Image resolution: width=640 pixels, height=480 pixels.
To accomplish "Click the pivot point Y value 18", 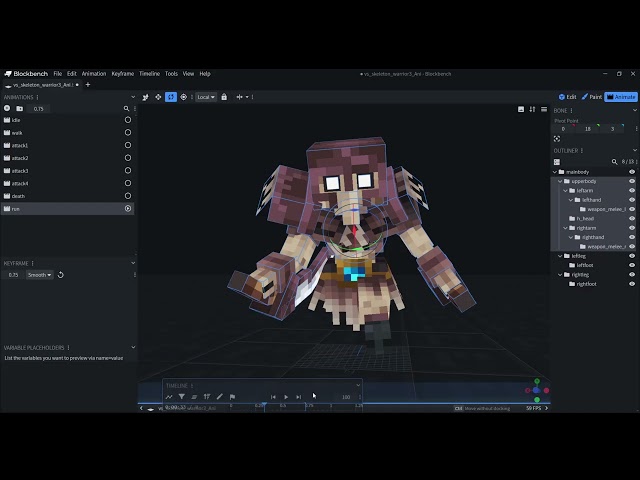I will click(x=588, y=129).
